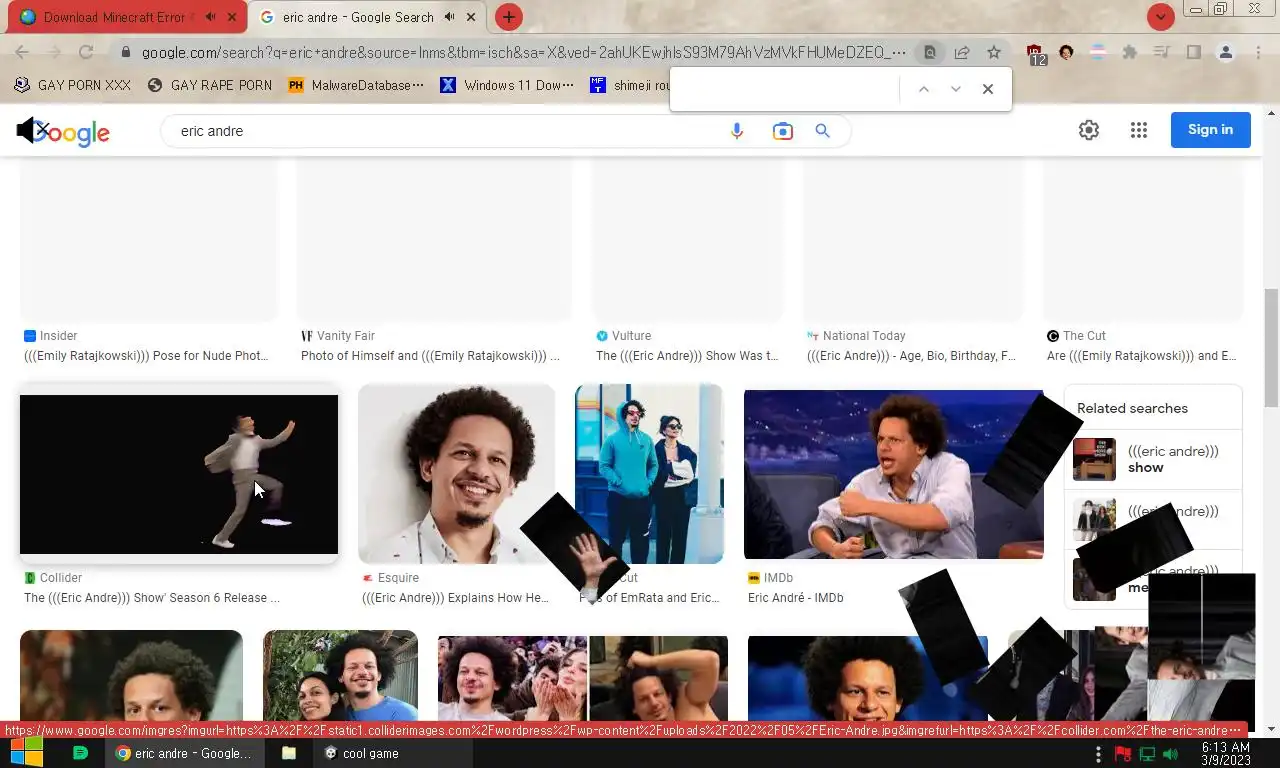Open the red flag tray notification

point(1123,753)
